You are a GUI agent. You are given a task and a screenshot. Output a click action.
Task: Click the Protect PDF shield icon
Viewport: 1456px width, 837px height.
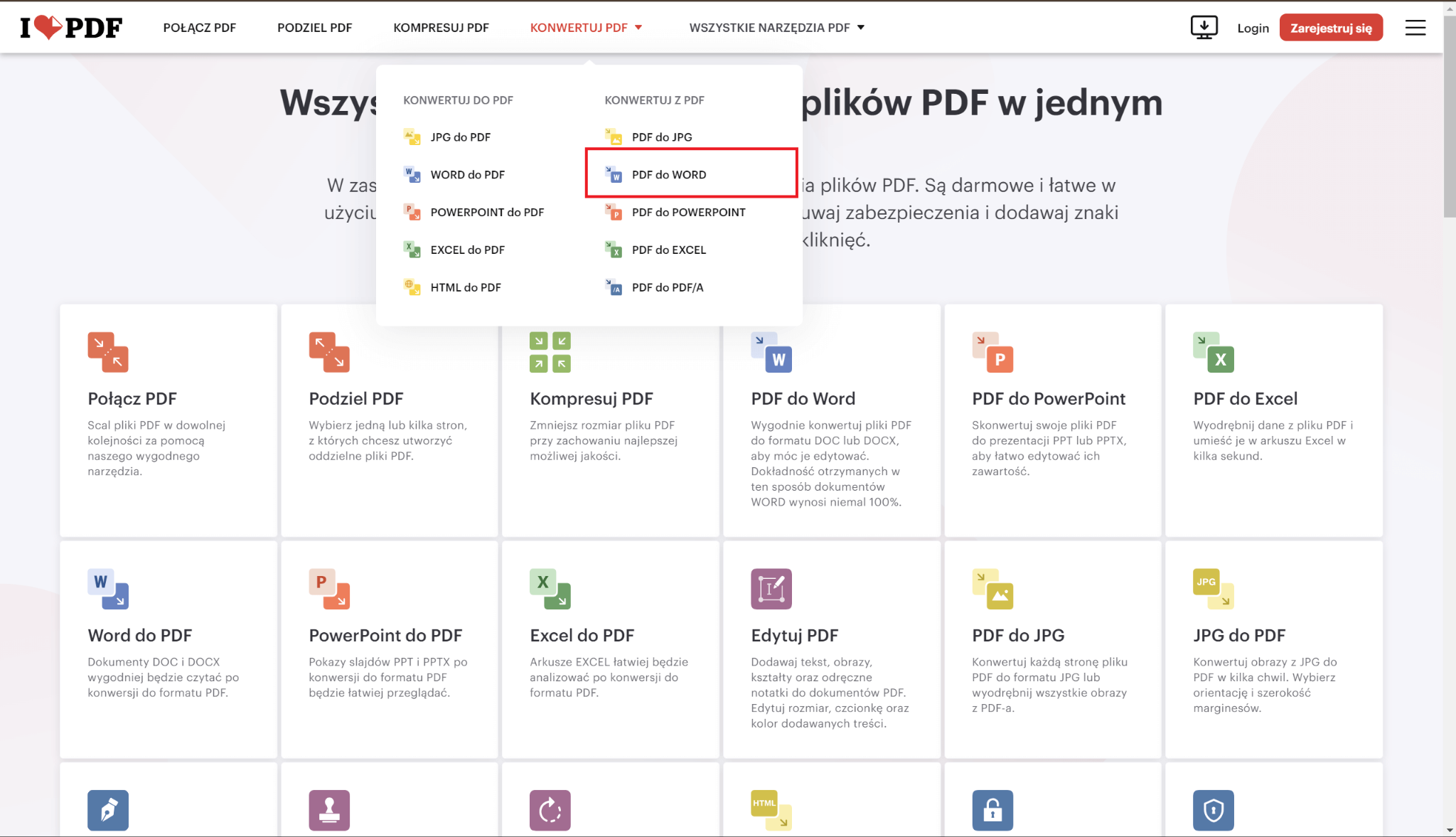tap(1214, 810)
